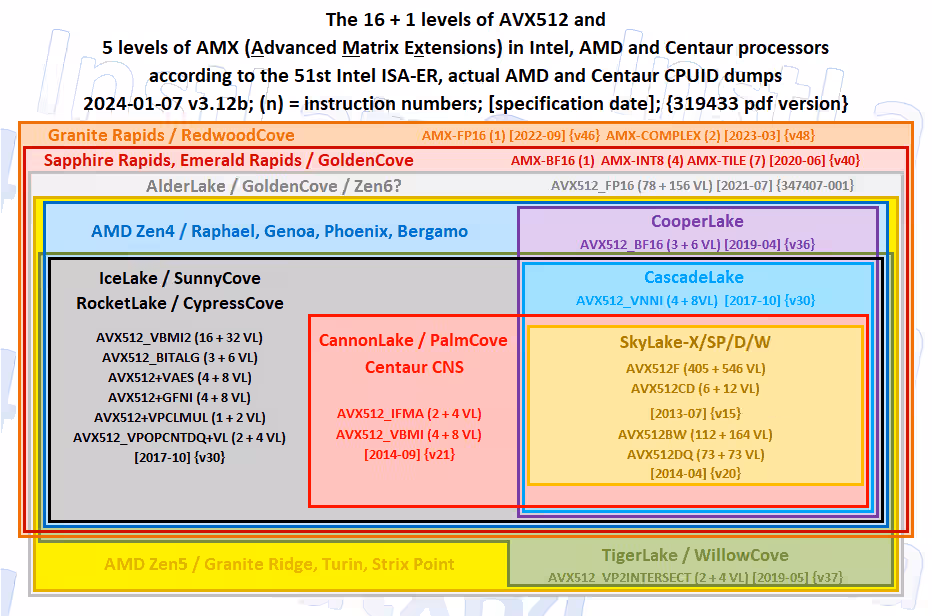Click the '5 levels of AMX' title line
The width and height of the screenshot is (932, 616).
[x=465, y=48]
